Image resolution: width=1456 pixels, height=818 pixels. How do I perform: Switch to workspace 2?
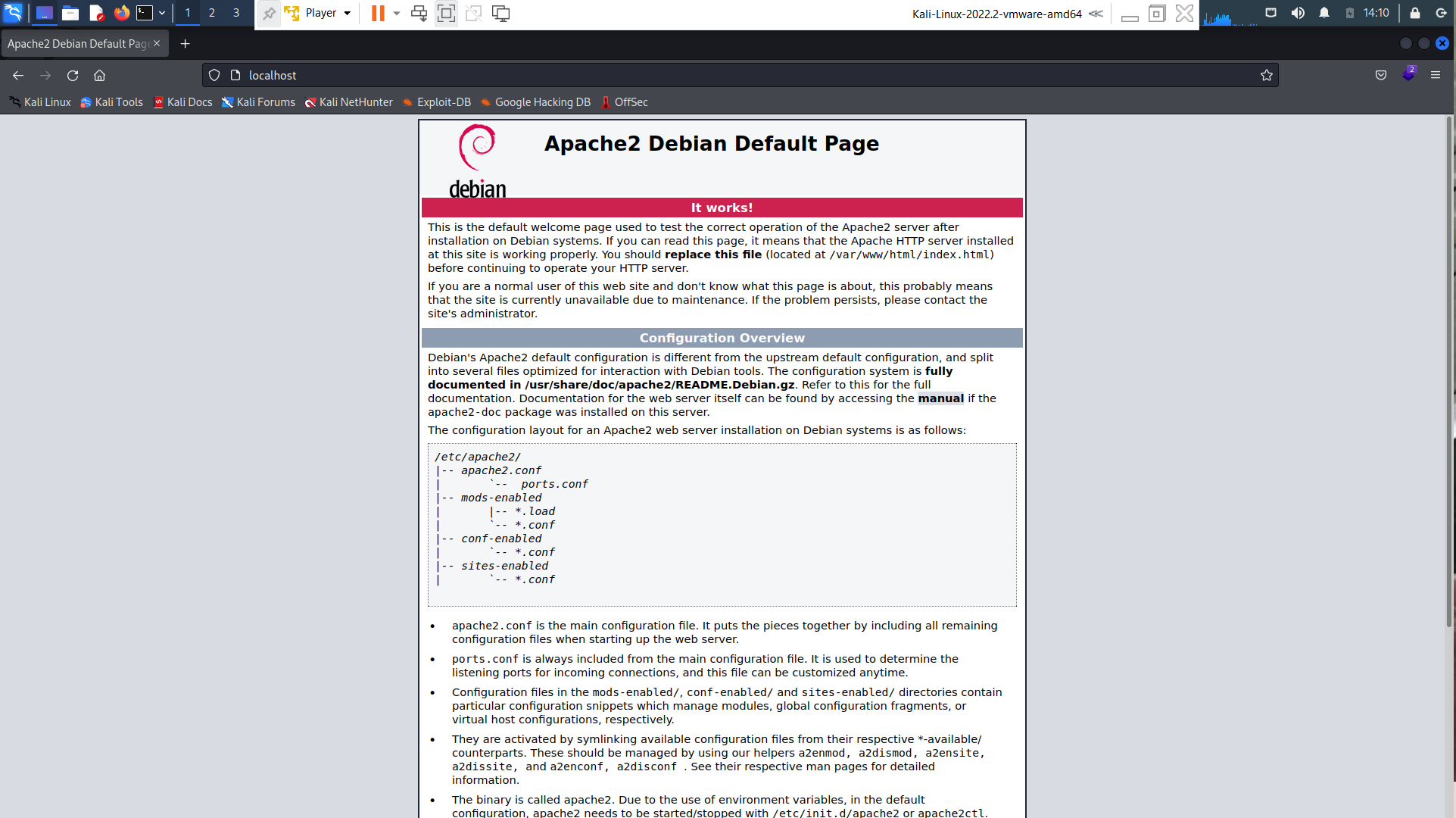click(212, 13)
